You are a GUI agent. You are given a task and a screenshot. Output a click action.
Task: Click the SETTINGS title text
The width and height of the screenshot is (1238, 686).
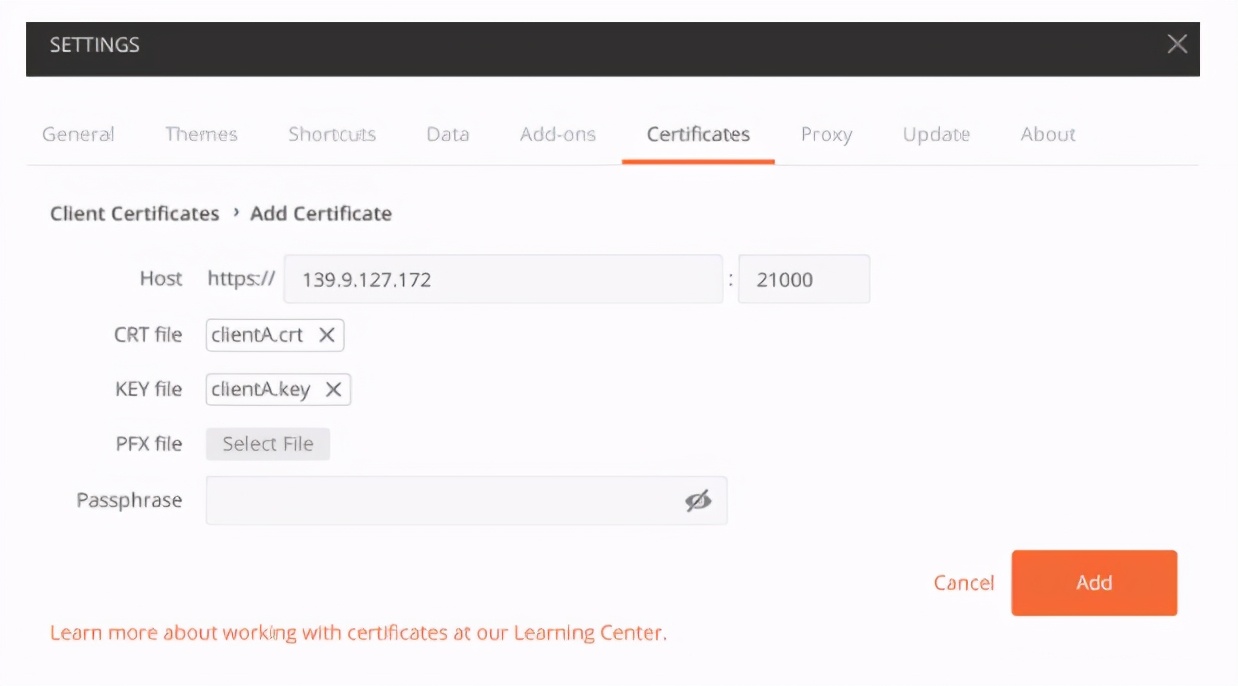[x=95, y=45]
